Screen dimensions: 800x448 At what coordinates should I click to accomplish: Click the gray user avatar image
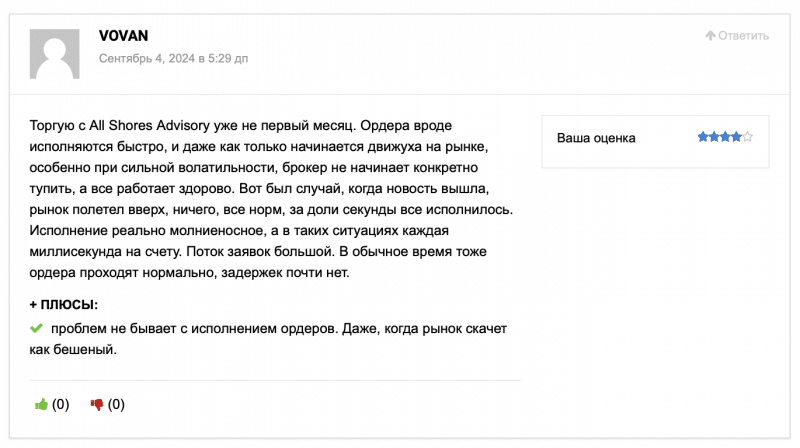coord(55,54)
